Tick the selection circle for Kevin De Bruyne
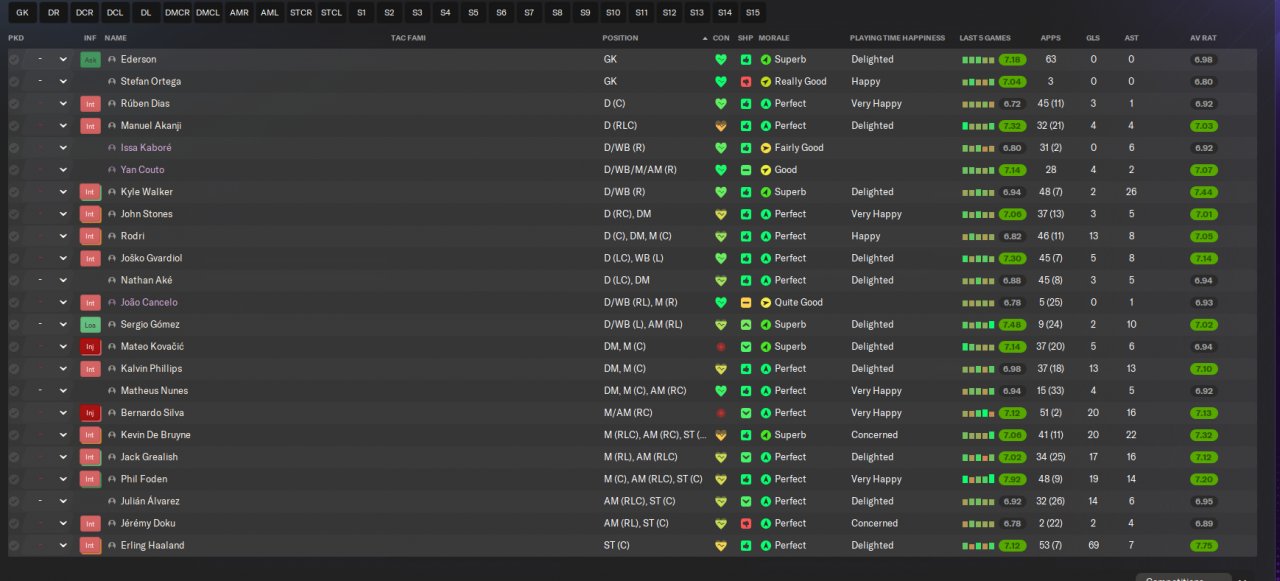1280x581 pixels. coord(14,435)
